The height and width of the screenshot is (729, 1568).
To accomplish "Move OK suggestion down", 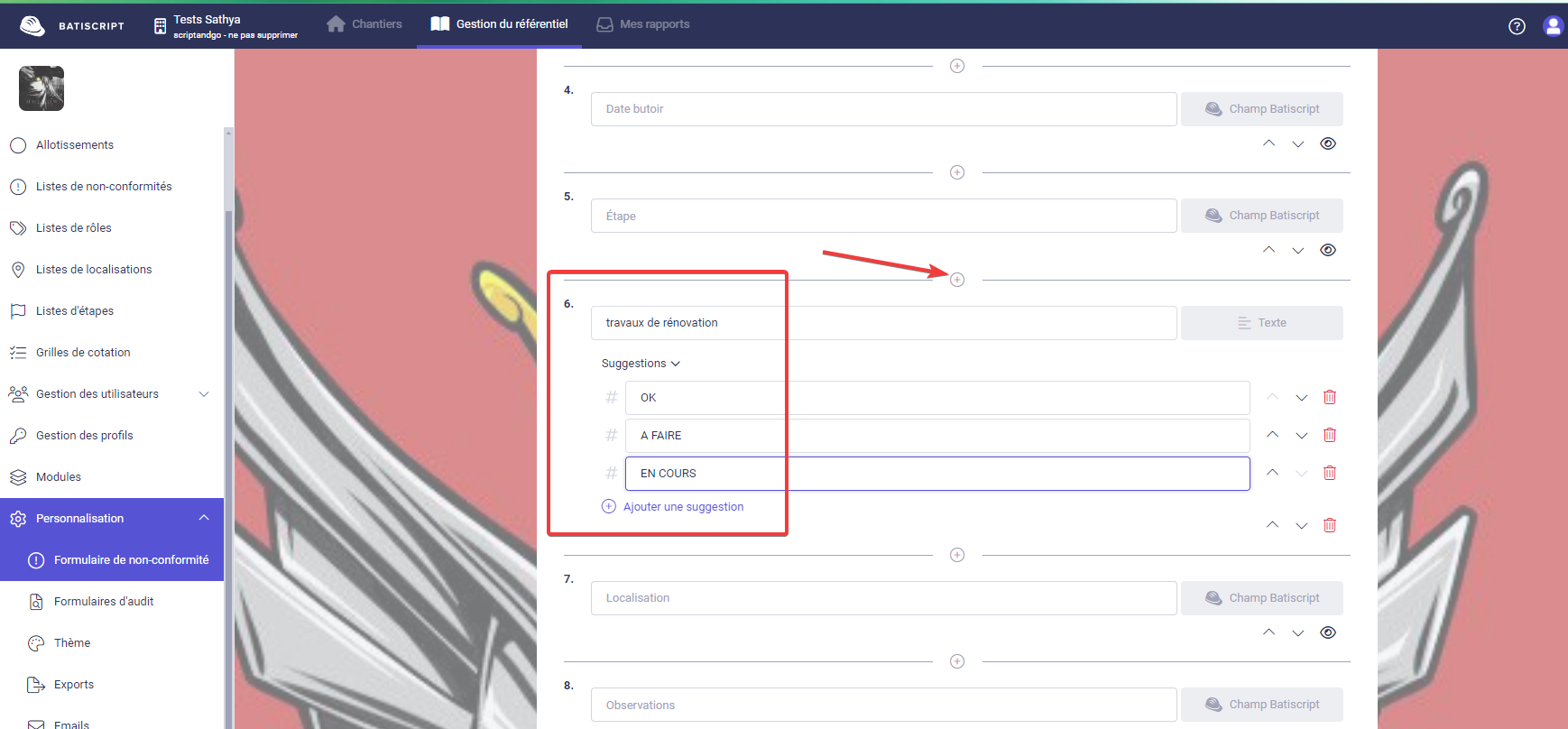I will (1302, 398).
